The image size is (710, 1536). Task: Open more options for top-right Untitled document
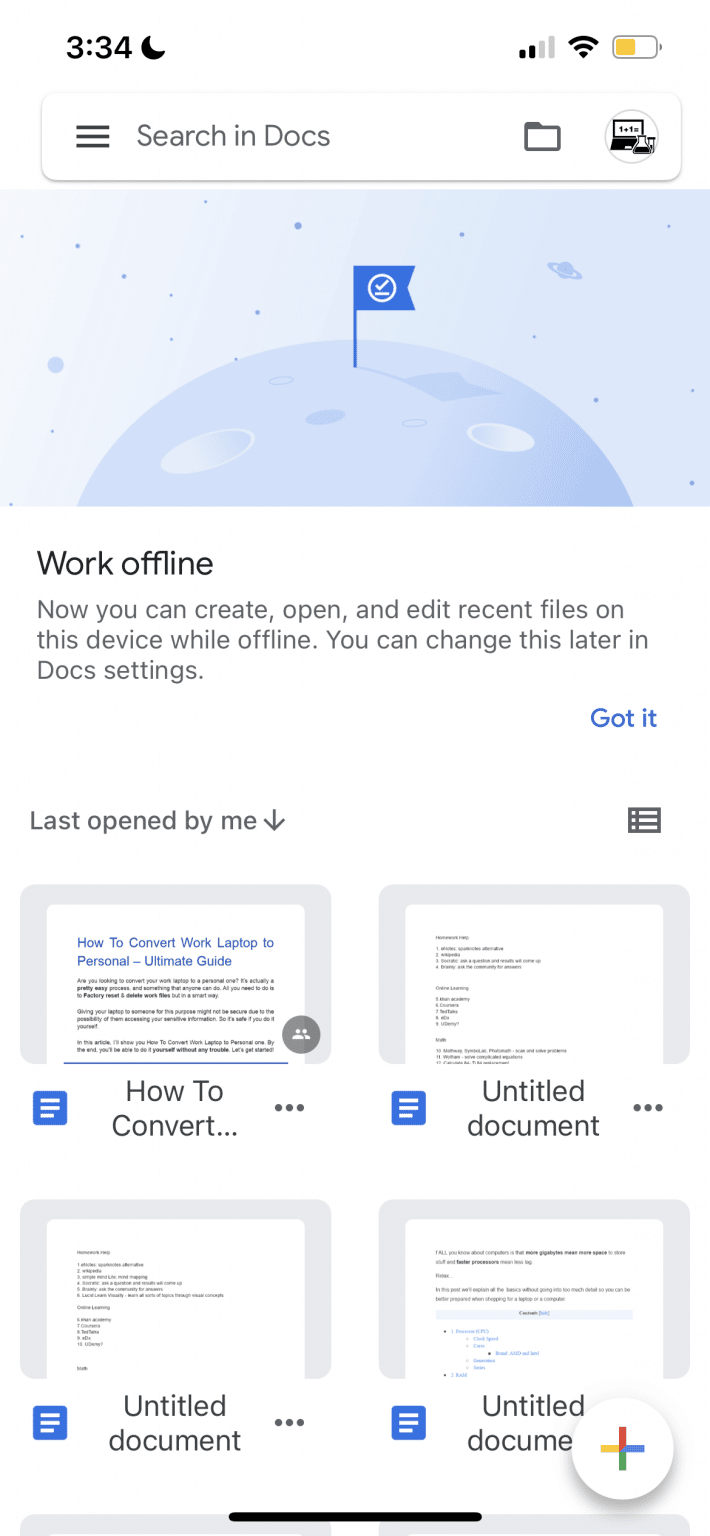pyautogui.click(x=648, y=1108)
